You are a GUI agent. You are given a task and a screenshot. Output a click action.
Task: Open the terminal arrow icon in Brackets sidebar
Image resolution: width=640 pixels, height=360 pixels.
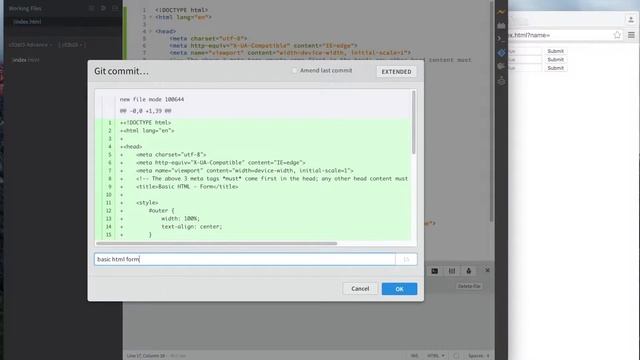point(500,38)
